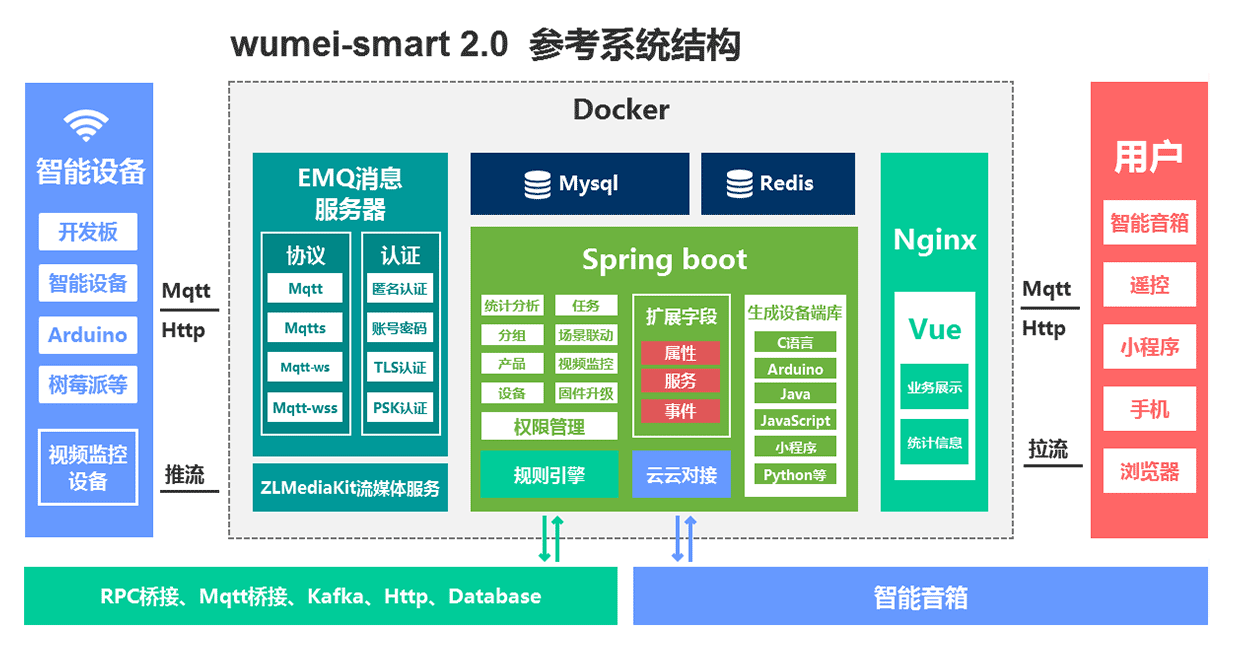
Task: Click the blue up-down arrows below 云云对接
Action: click(x=684, y=539)
